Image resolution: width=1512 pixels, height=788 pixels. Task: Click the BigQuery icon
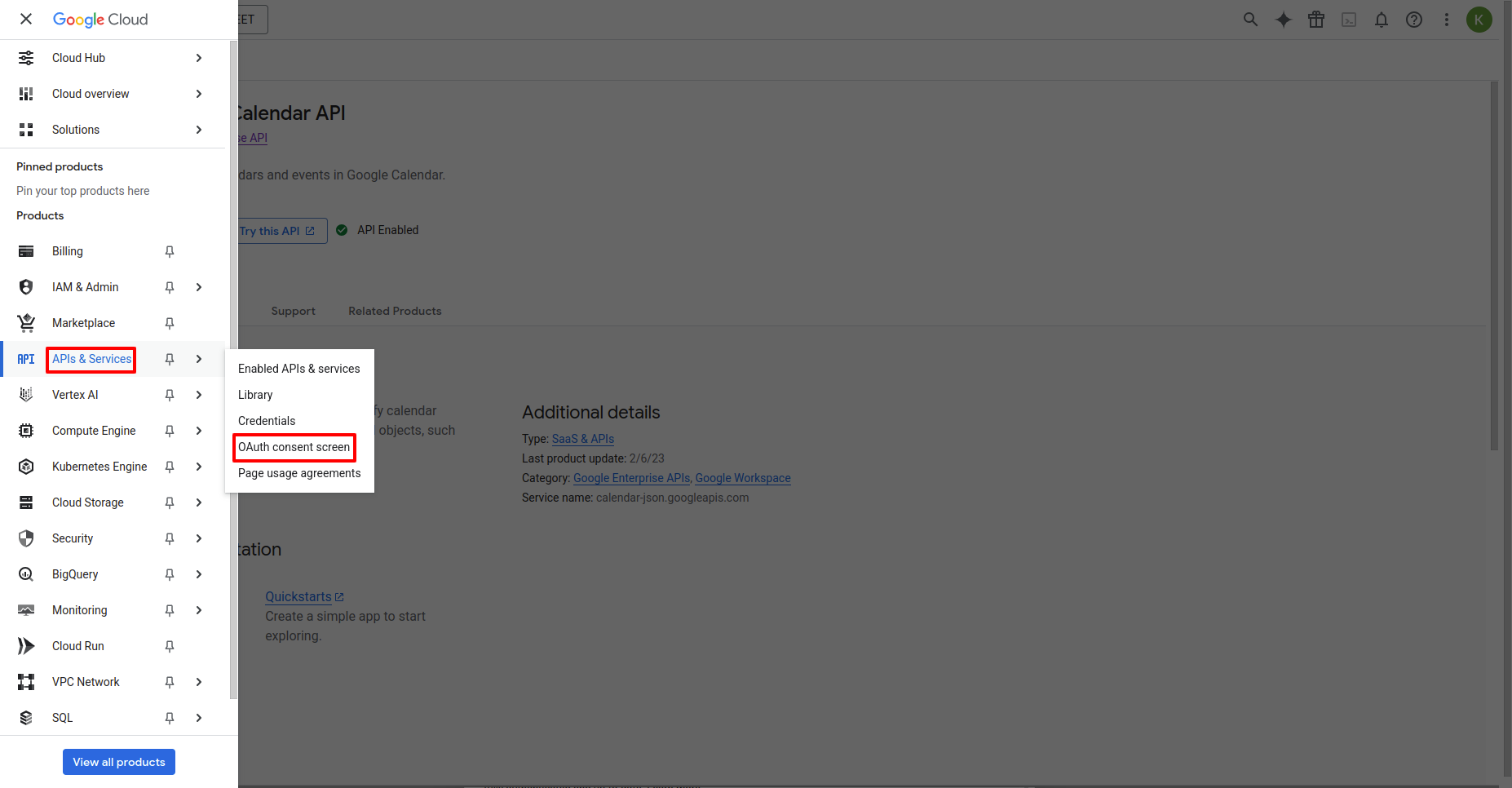tap(26, 574)
